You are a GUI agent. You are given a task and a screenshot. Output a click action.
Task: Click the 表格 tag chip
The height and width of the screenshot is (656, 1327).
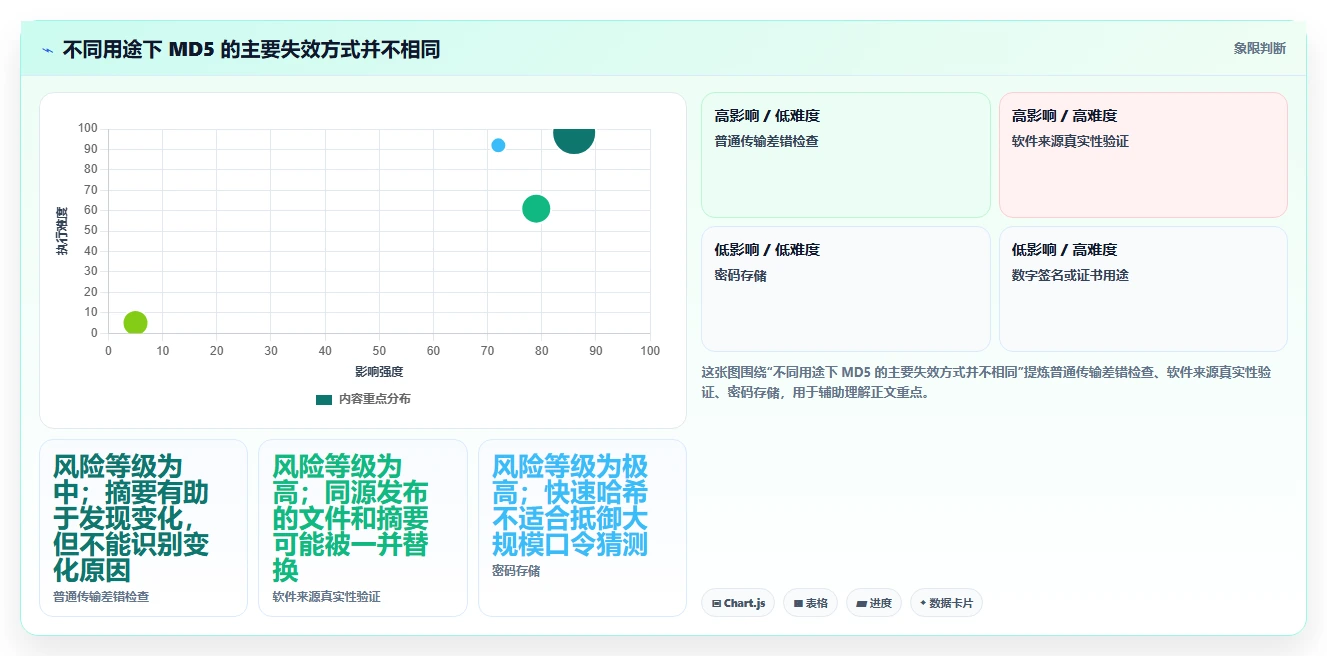click(x=811, y=603)
